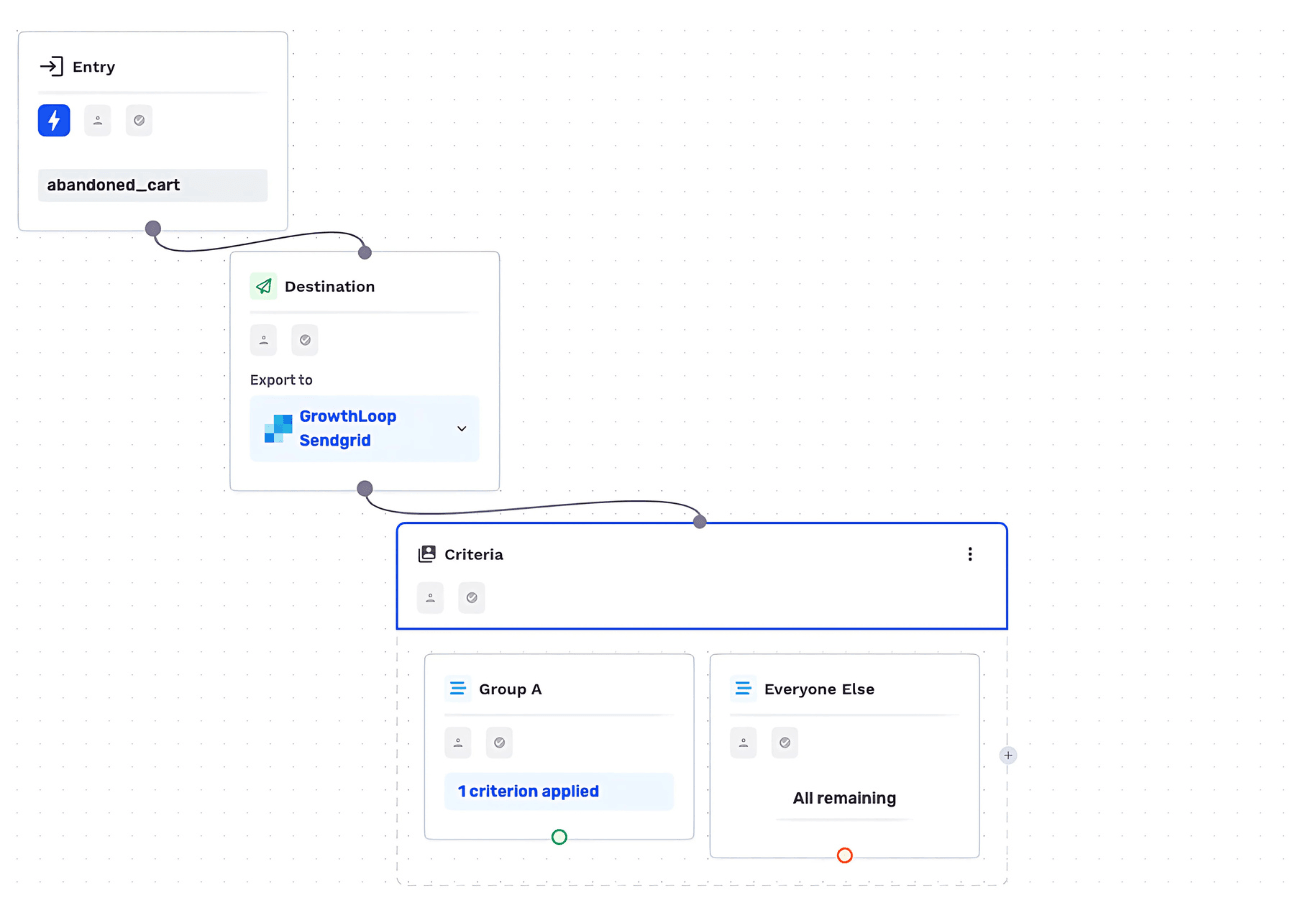Click the person icon in Group A
This screenshot has height=923, width=1303.
coord(458,743)
